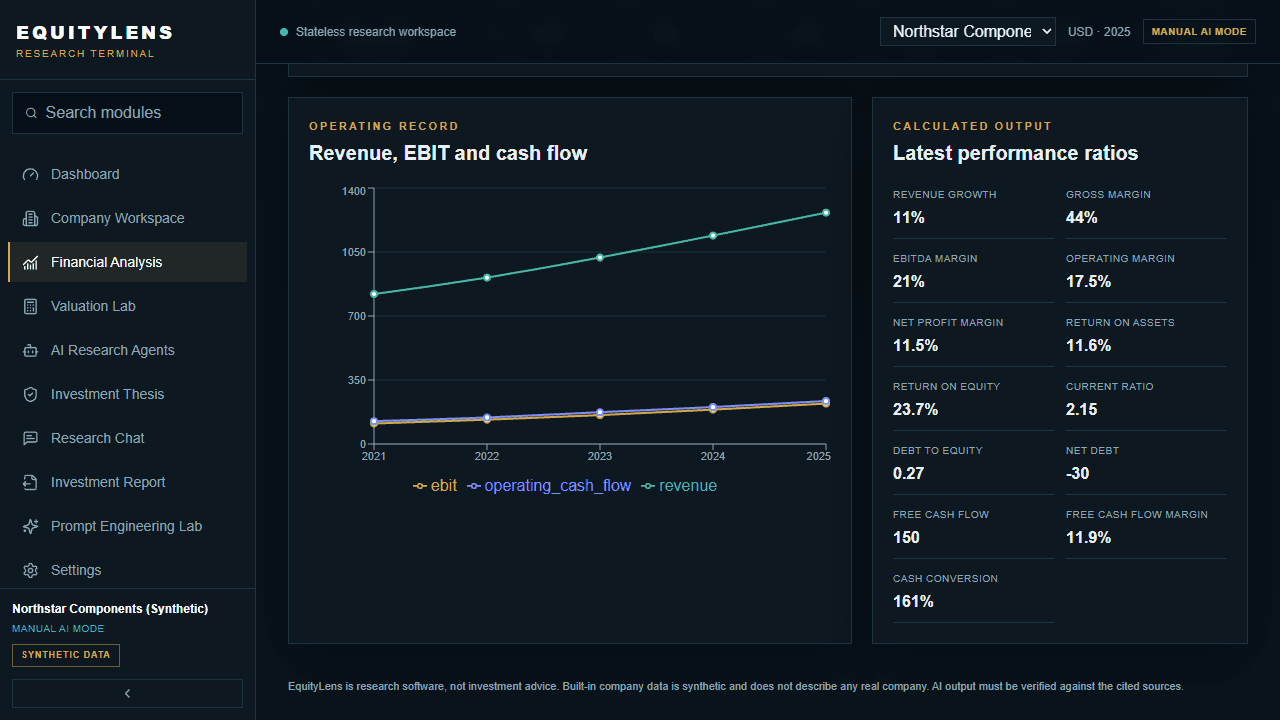Click the Current Ratio 2.15 value
Image resolution: width=1280 pixels, height=720 pixels.
[1082, 410]
